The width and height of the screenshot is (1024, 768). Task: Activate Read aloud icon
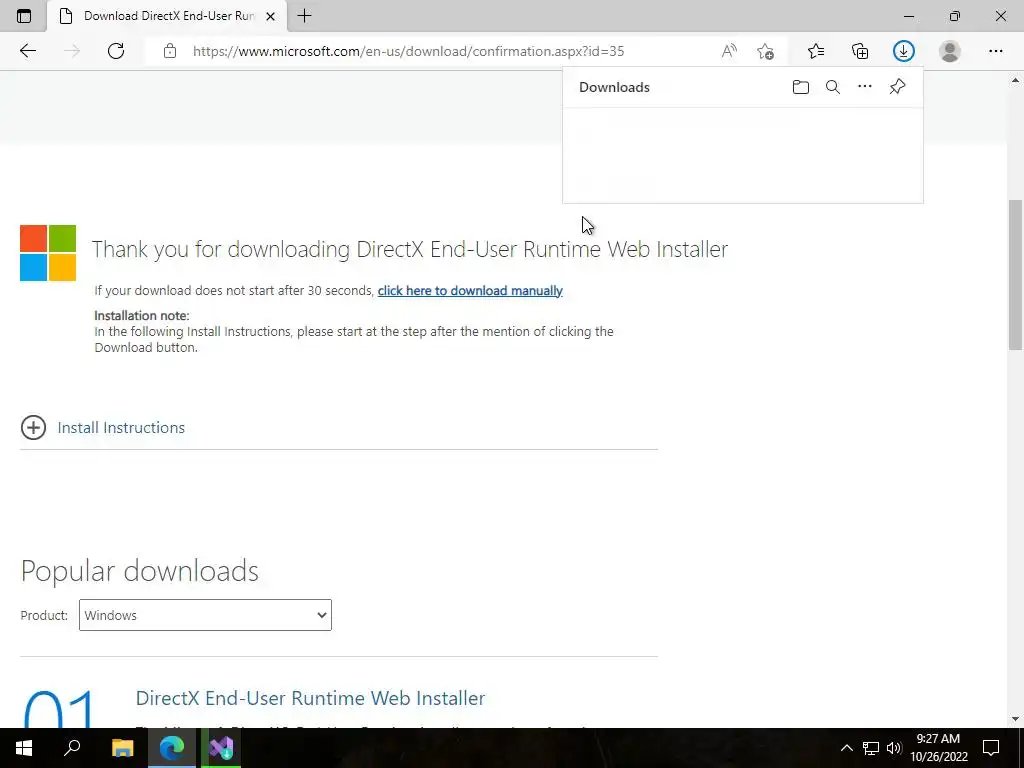[x=729, y=51]
